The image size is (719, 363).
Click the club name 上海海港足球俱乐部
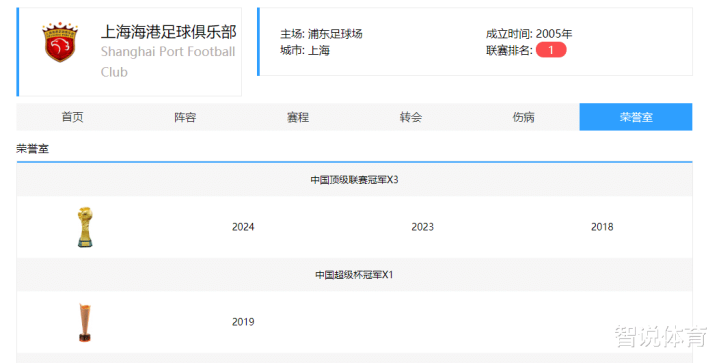click(x=168, y=32)
